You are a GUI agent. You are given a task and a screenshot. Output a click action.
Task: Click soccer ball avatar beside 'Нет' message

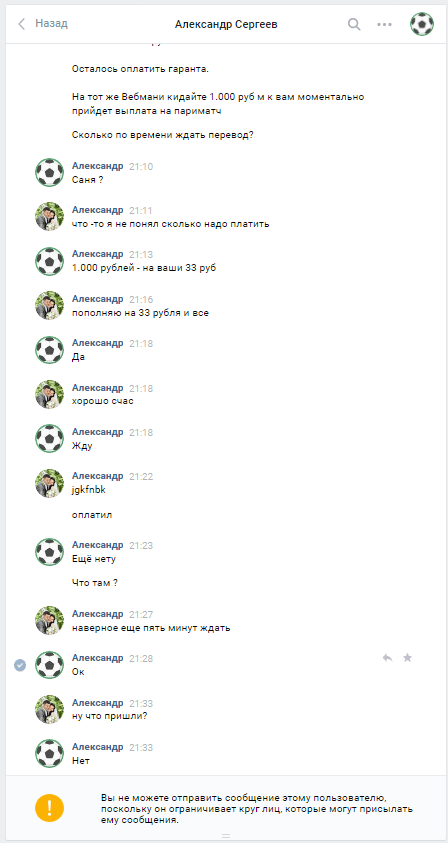49,754
